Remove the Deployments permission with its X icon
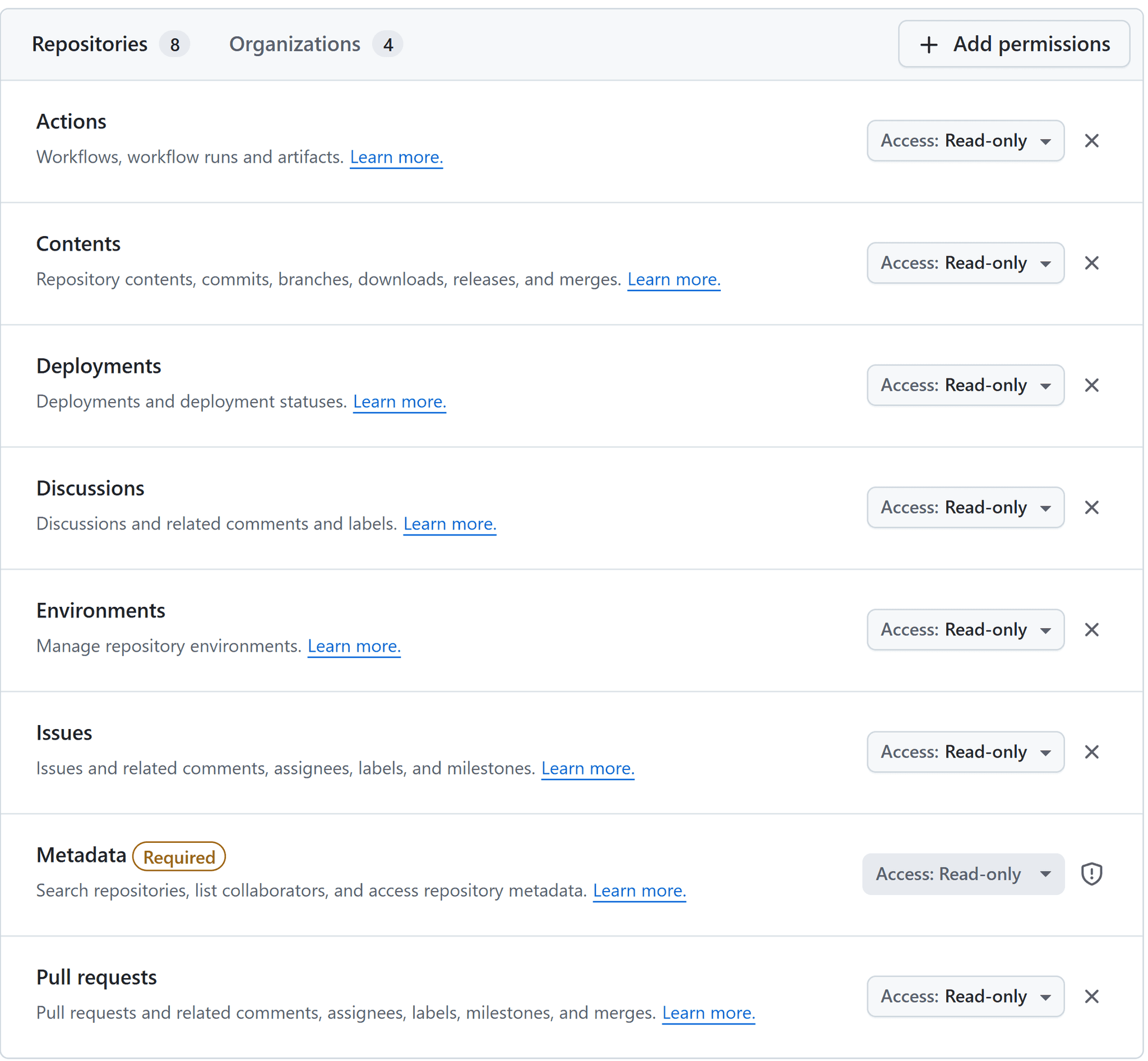Viewport: 1148px width, 1061px height. [x=1091, y=385]
